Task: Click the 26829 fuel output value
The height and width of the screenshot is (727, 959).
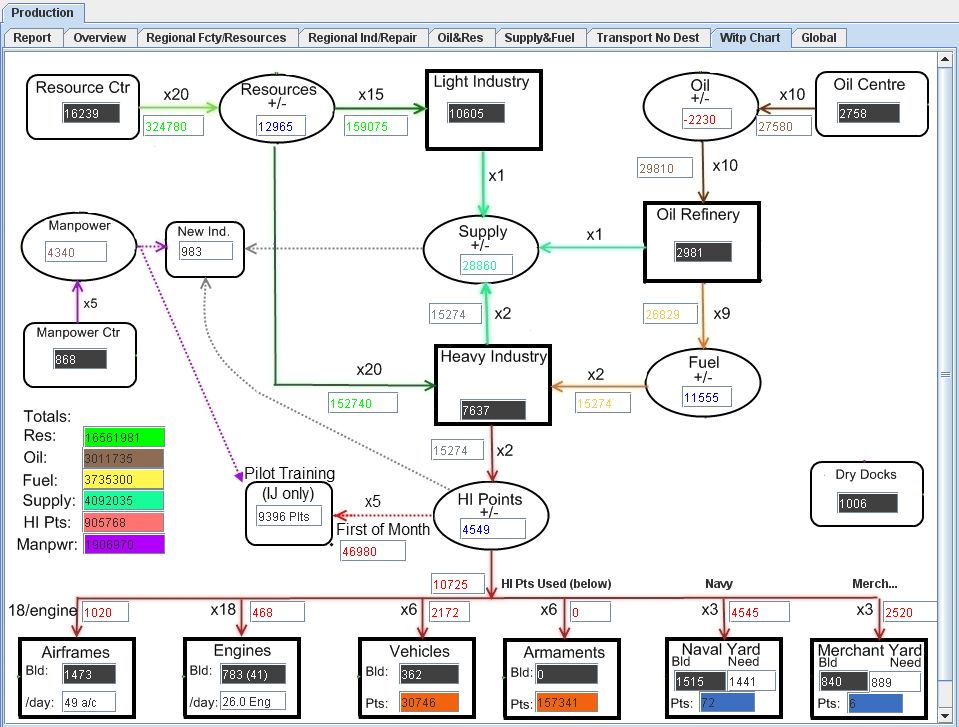Action: pos(670,314)
